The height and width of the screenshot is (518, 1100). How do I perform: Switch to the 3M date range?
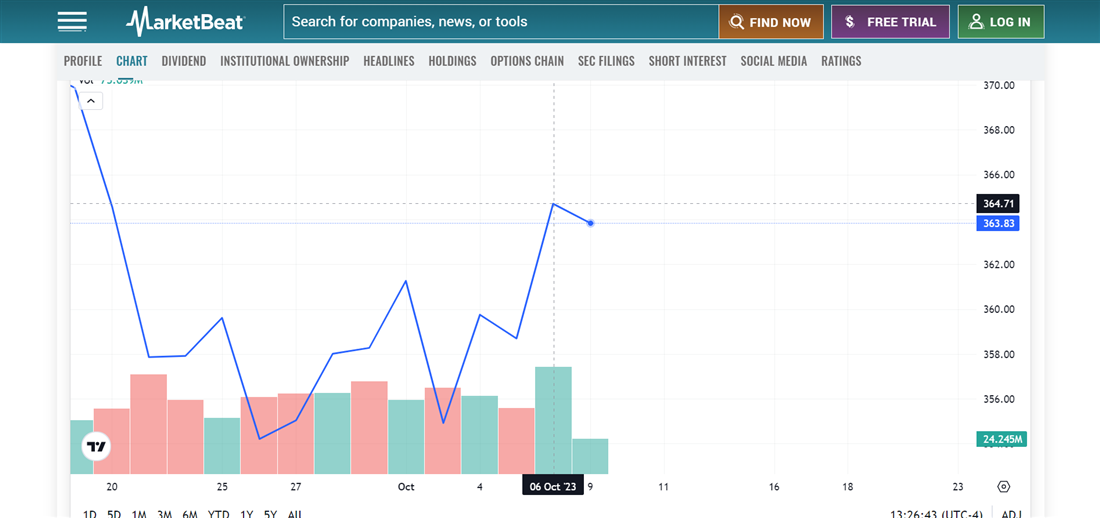(x=164, y=514)
